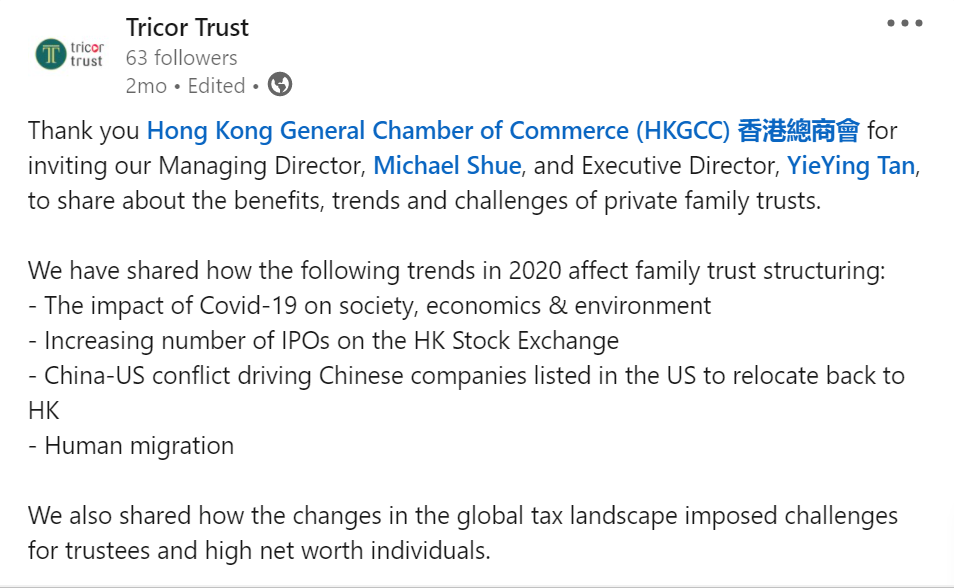The height and width of the screenshot is (588, 954).
Task: Click the green T emblem in logo
Action: coord(51,54)
